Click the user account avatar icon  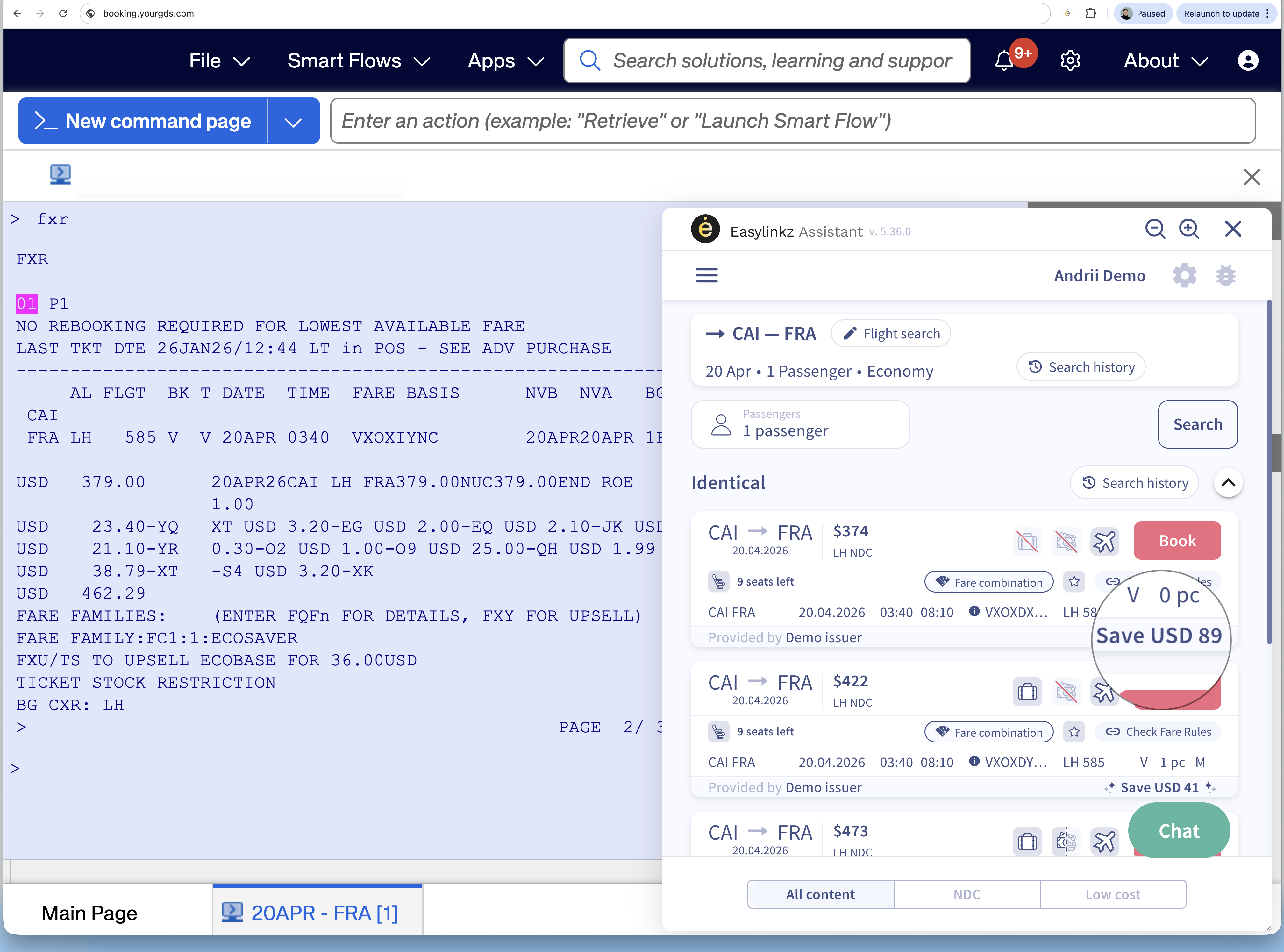(1248, 60)
